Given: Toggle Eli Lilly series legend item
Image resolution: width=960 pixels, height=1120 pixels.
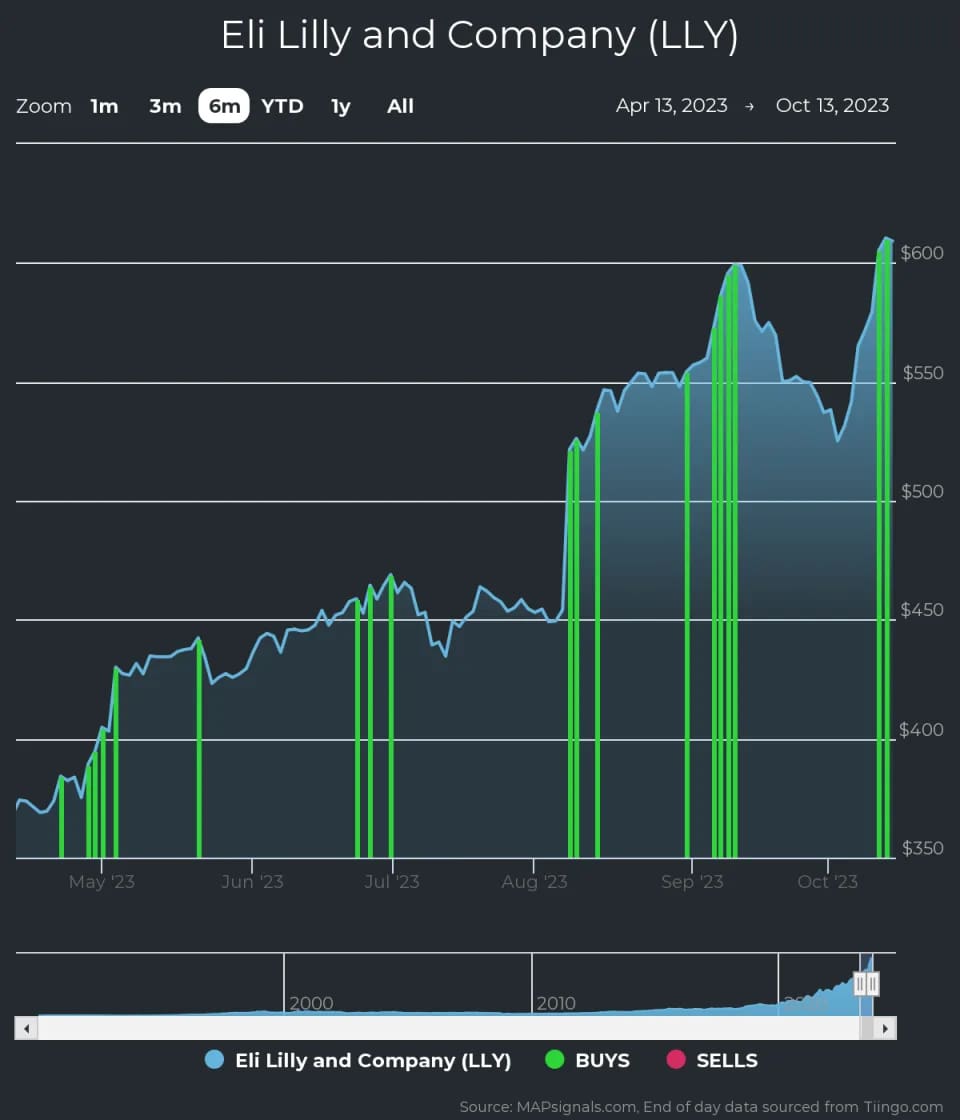Looking at the screenshot, I should (x=358, y=1060).
